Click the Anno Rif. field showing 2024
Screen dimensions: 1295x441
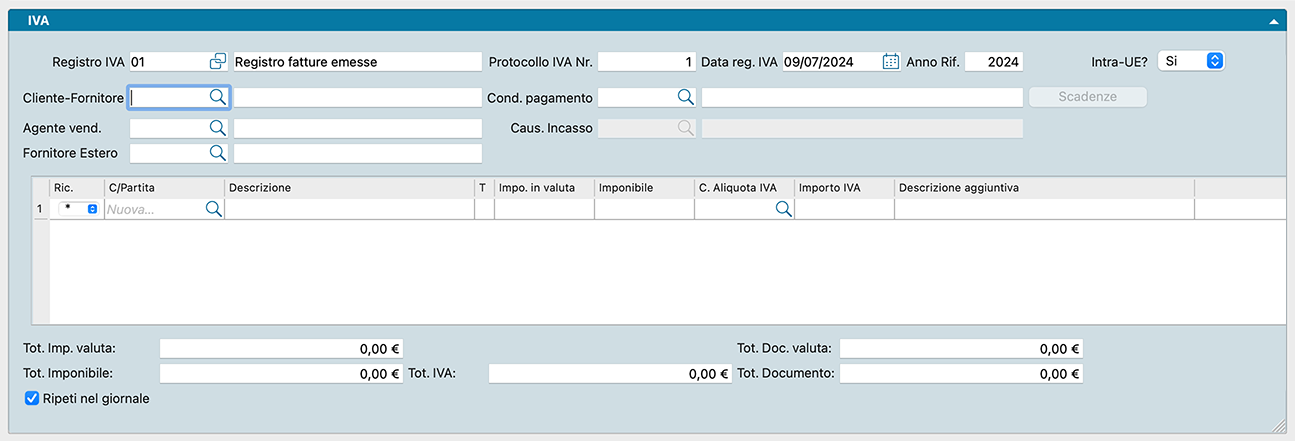coord(993,62)
